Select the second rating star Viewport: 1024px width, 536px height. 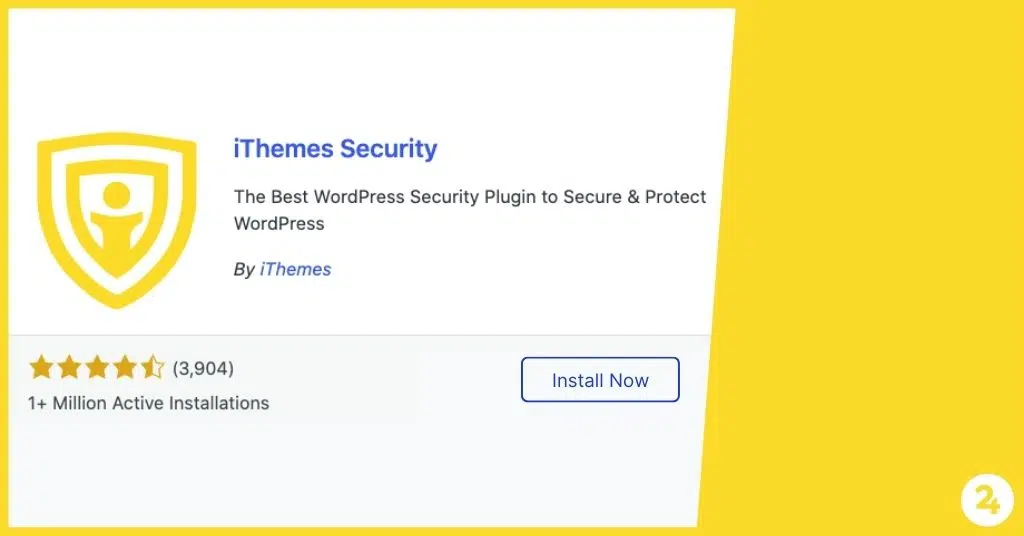69,368
